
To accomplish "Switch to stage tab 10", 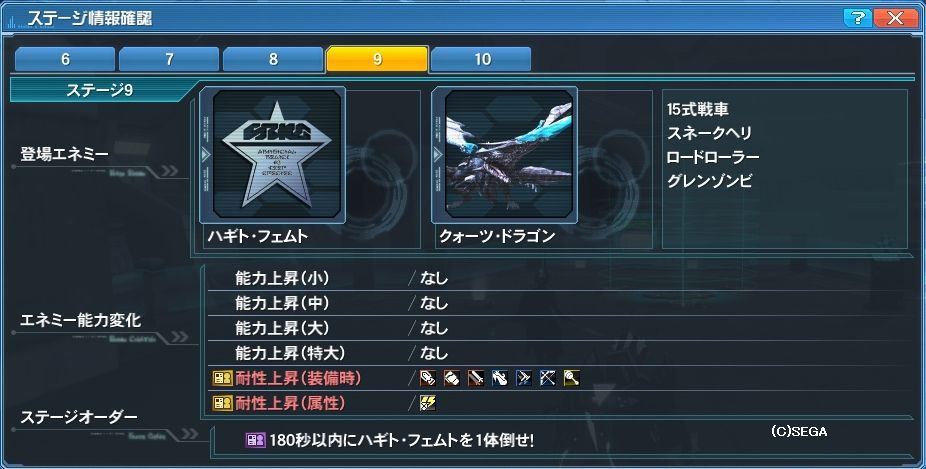I will tap(481, 59).
